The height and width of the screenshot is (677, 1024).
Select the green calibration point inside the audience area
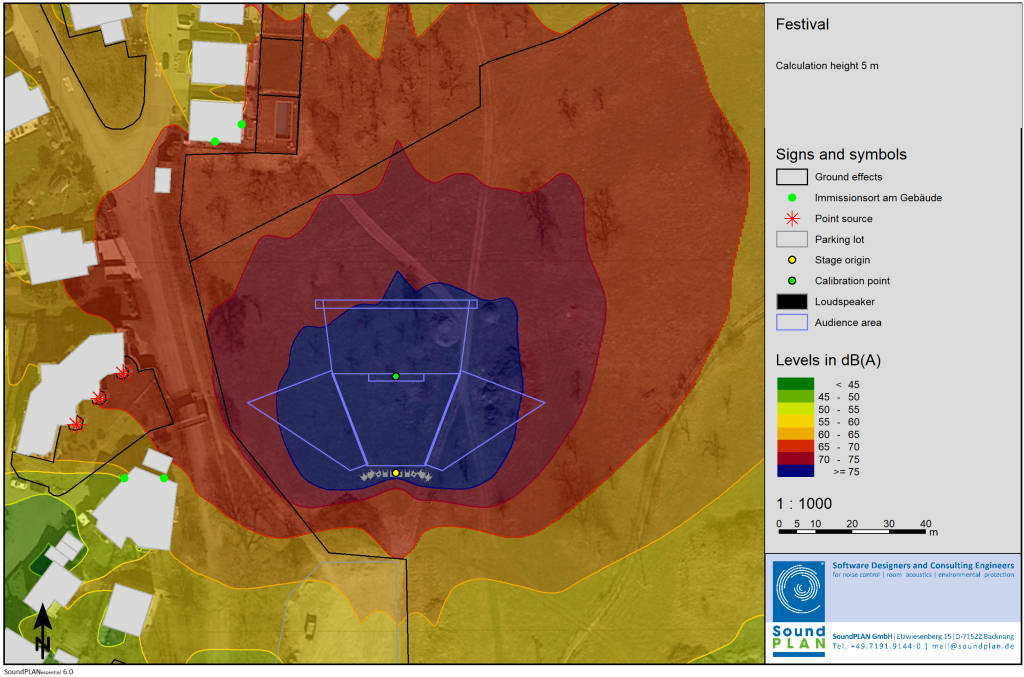(394, 375)
